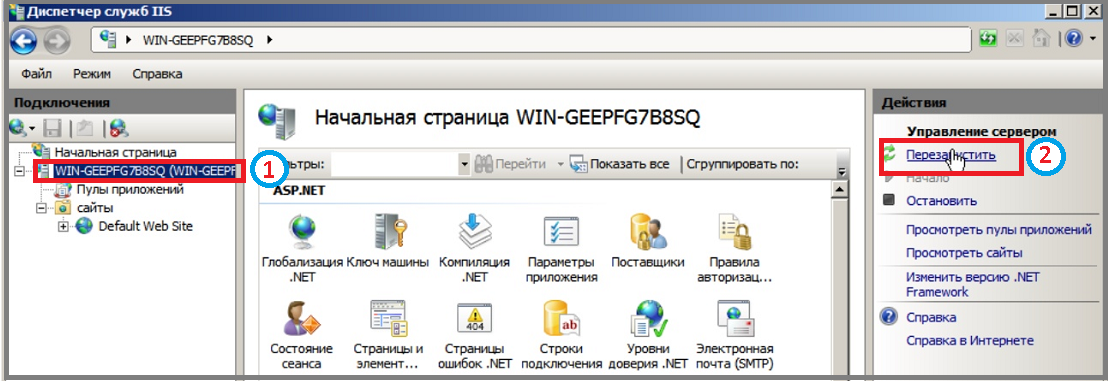Screen dimensions: 1108x381
Task: Click Просмотреть пулы приложений link
Action: (998, 230)
